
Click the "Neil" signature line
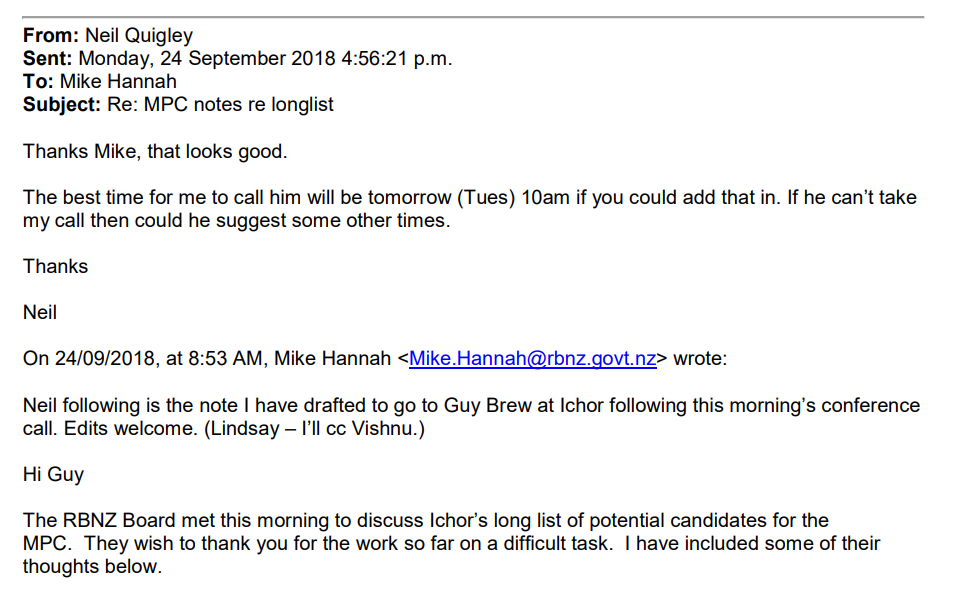click(x=40, y=312)
